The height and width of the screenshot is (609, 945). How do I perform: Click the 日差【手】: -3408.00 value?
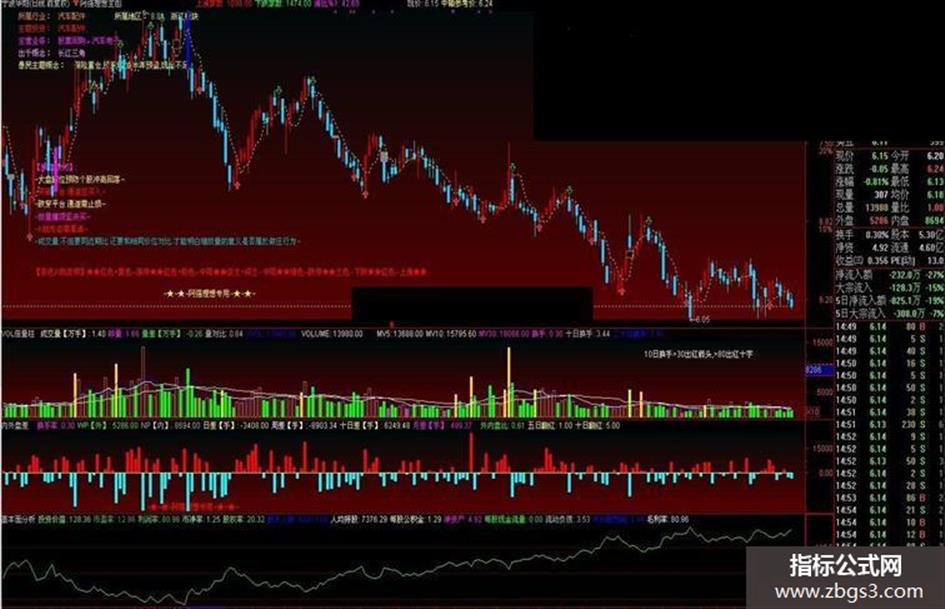(x=236, y=426)
